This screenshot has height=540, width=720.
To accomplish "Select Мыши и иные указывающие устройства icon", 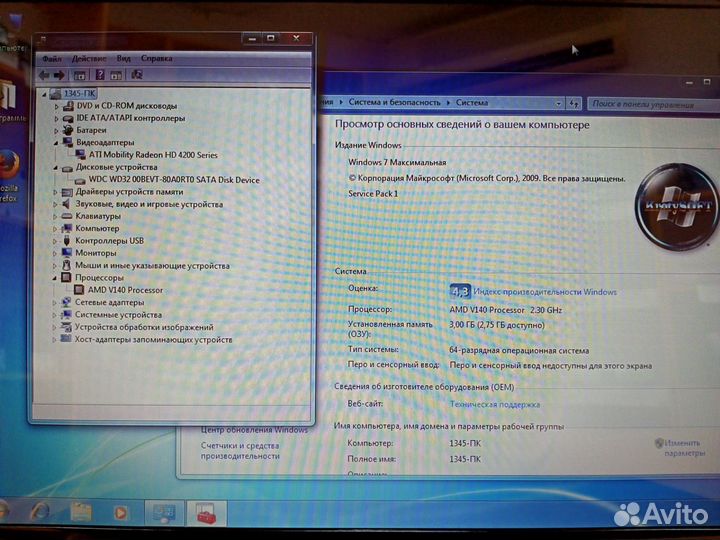I will 67,265.
